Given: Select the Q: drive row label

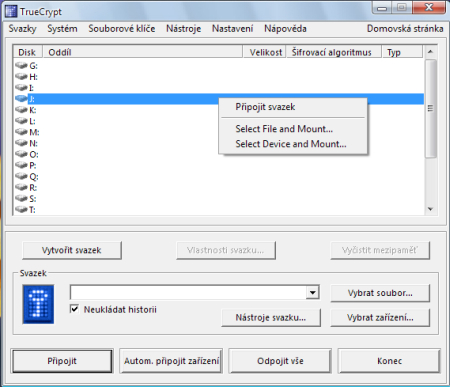Looking at the screenshot, I should point(34,177).
